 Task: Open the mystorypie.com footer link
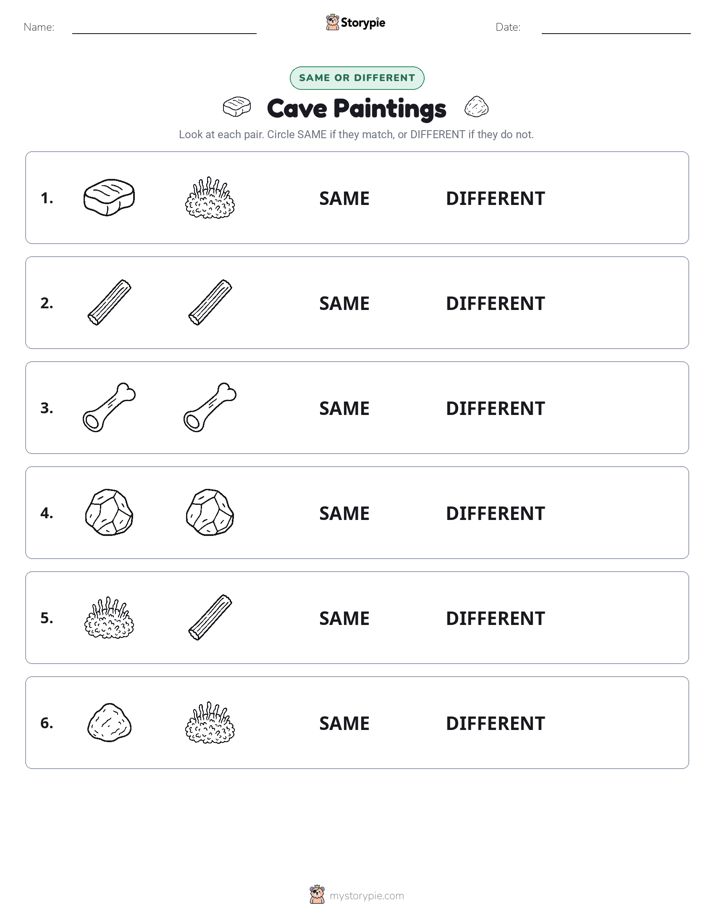366,896
